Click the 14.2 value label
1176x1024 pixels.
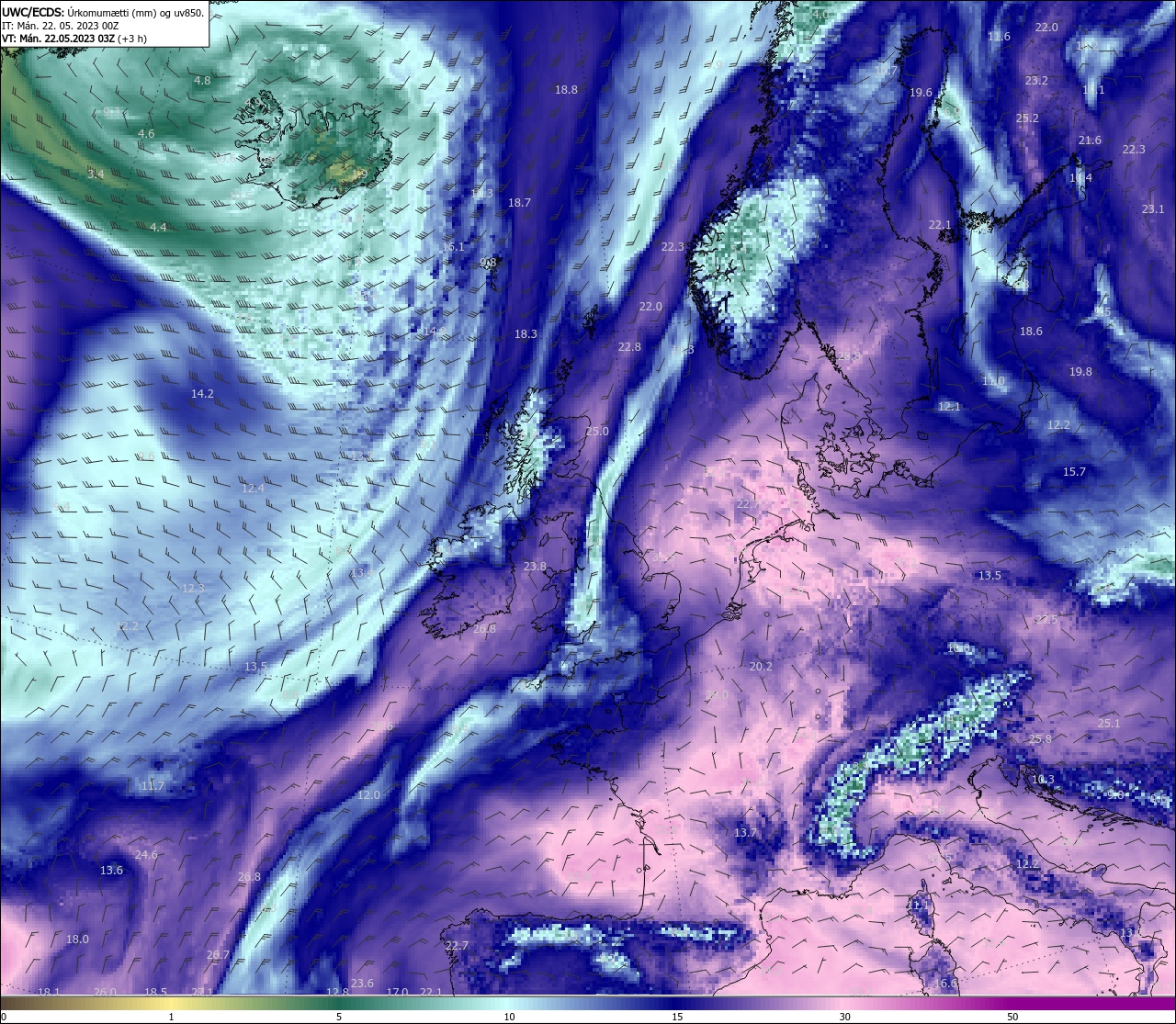pyautogui.click(x=202, y=394)
